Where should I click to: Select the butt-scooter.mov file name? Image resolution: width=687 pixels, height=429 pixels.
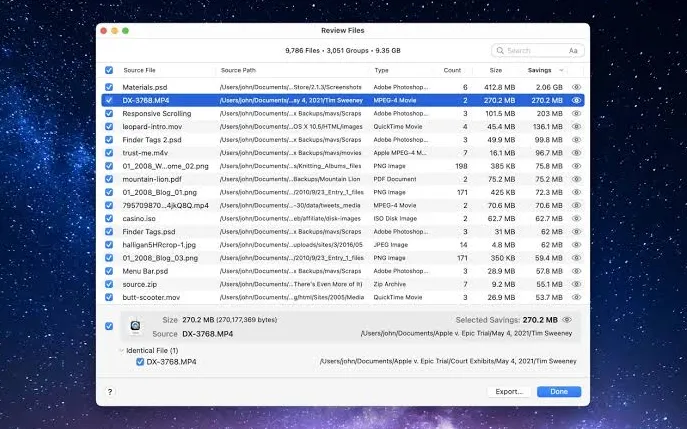151,298
